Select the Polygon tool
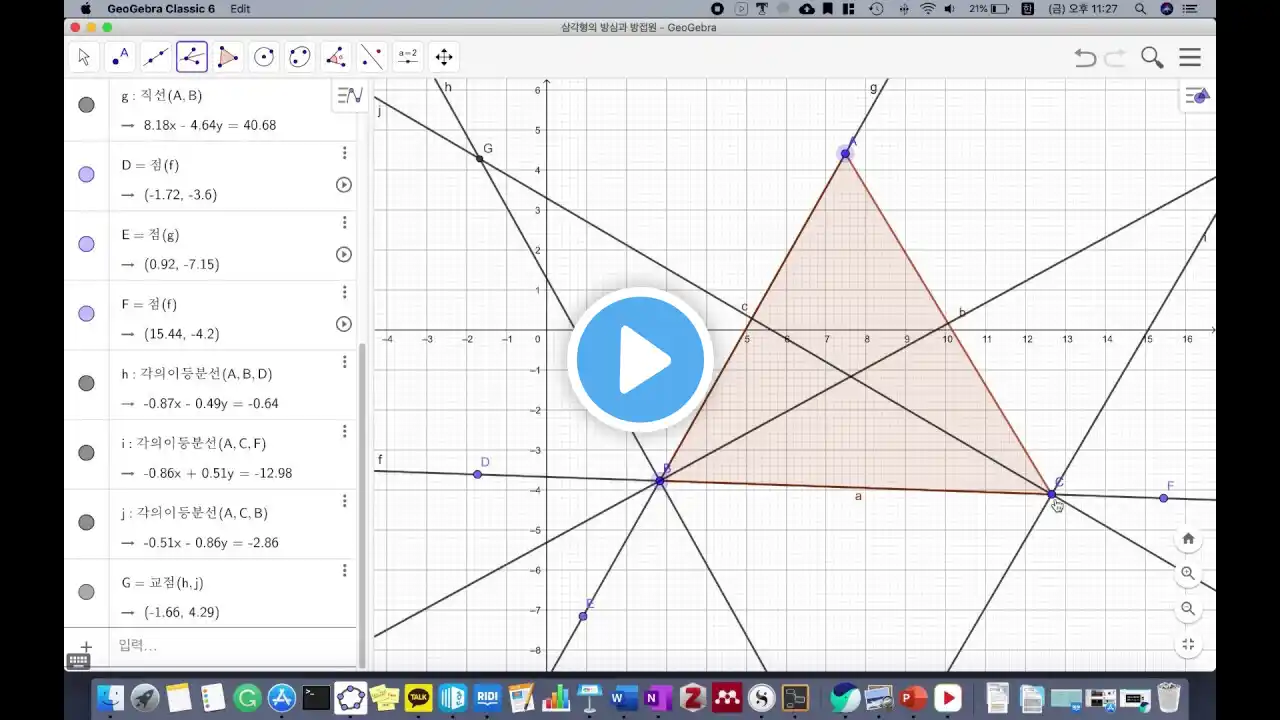Image resolution: width=1280 pixels, height=720 pixels. pyautogui.click(x=228, y=58)
